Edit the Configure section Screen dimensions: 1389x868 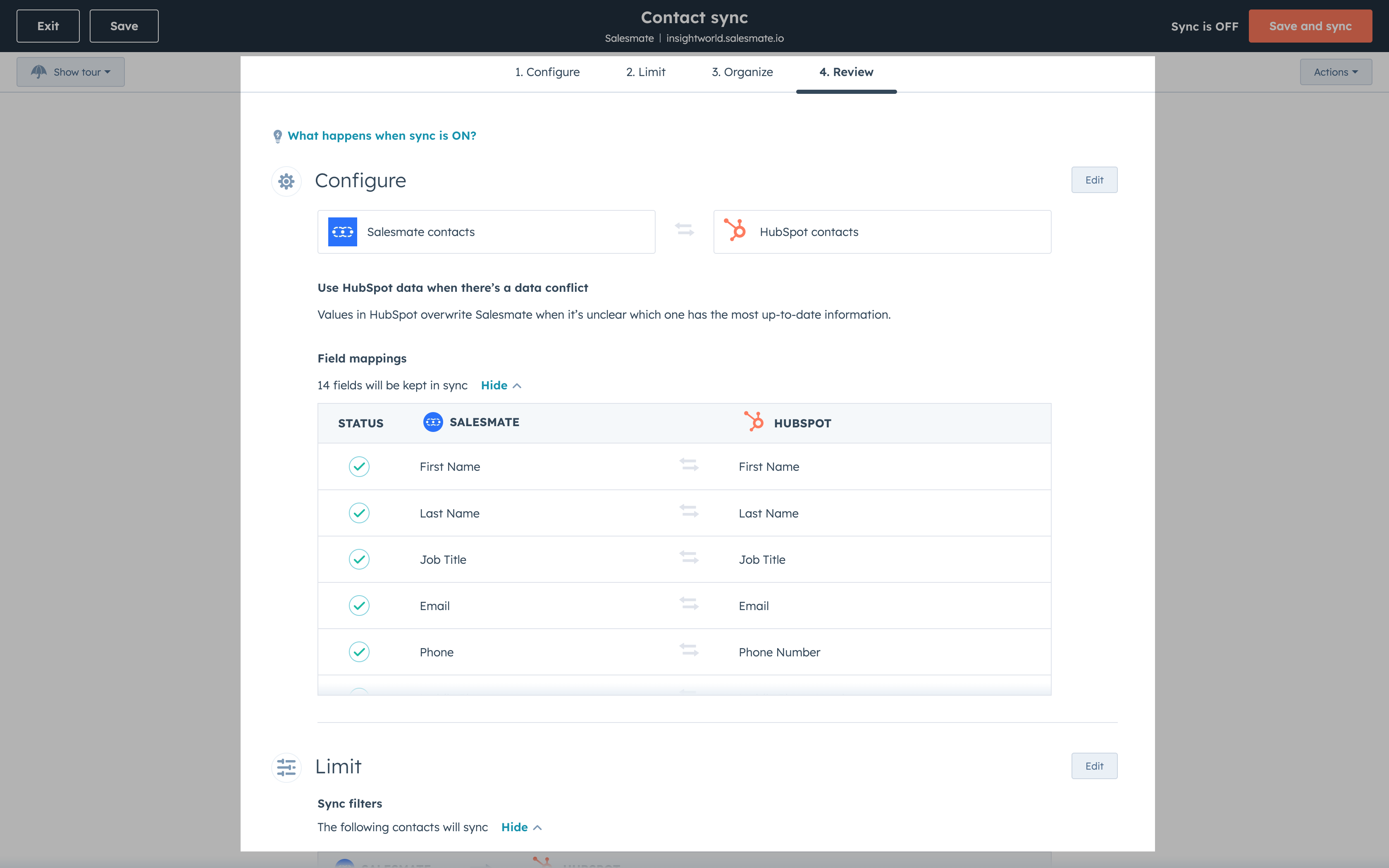pos(1094,180)
